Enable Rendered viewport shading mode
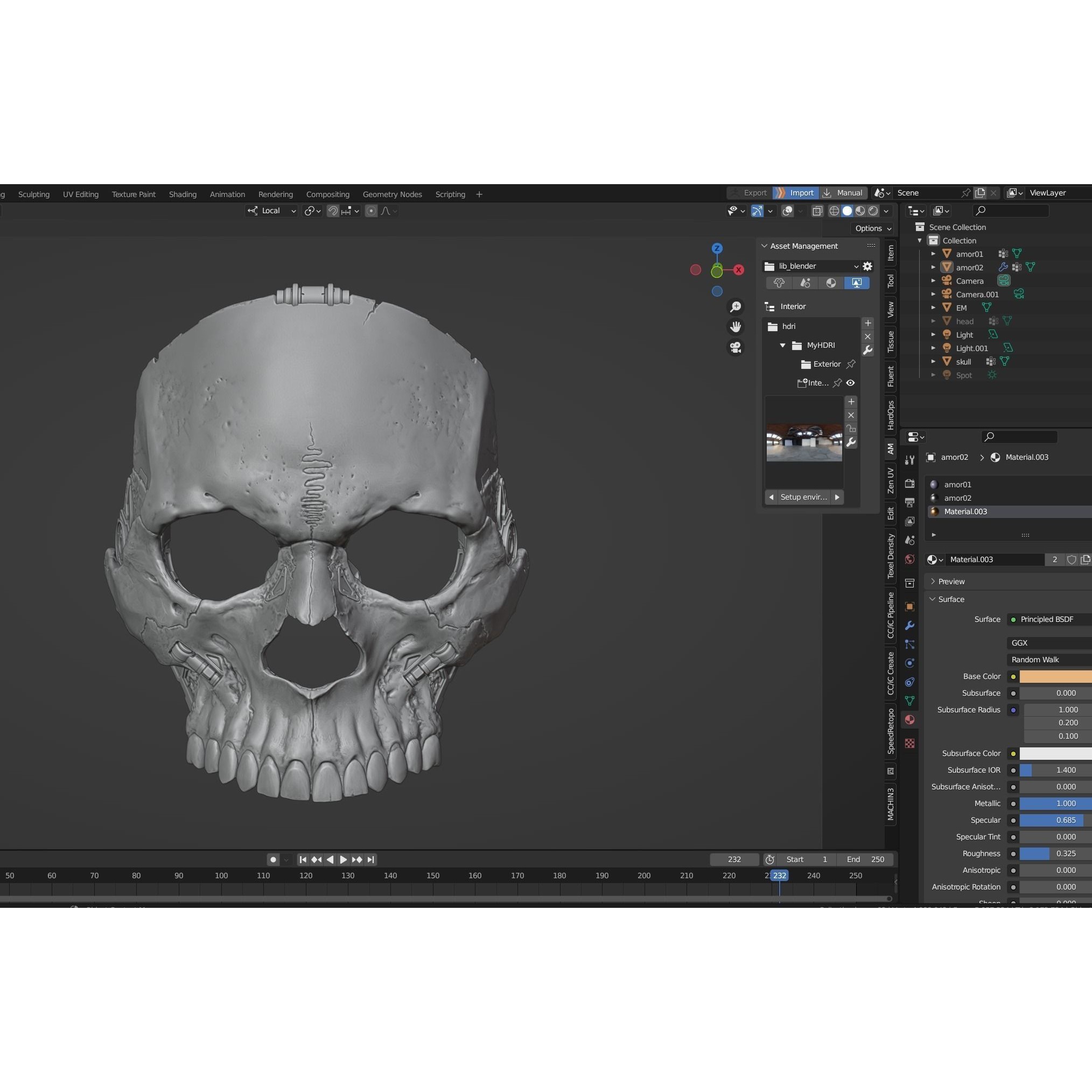 (x=873, y=211)
